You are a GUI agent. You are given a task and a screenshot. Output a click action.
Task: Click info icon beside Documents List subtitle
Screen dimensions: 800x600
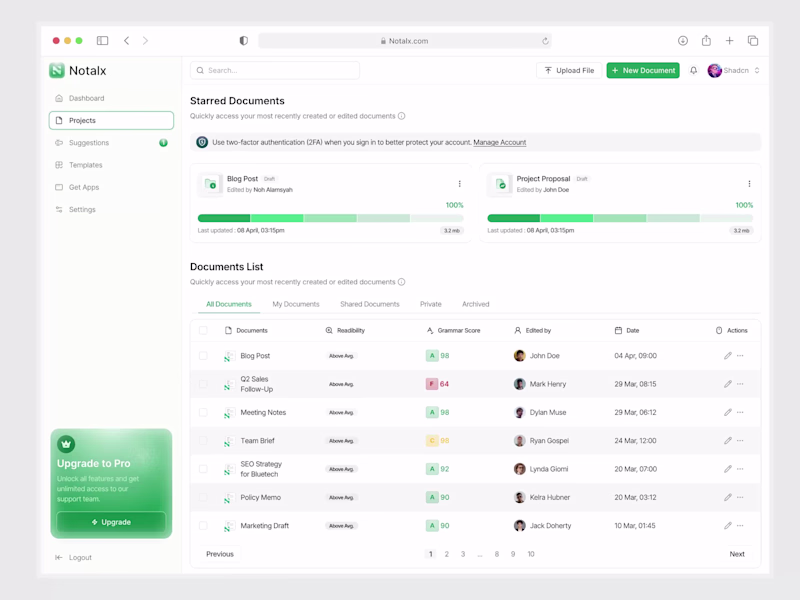coord(402,282)
